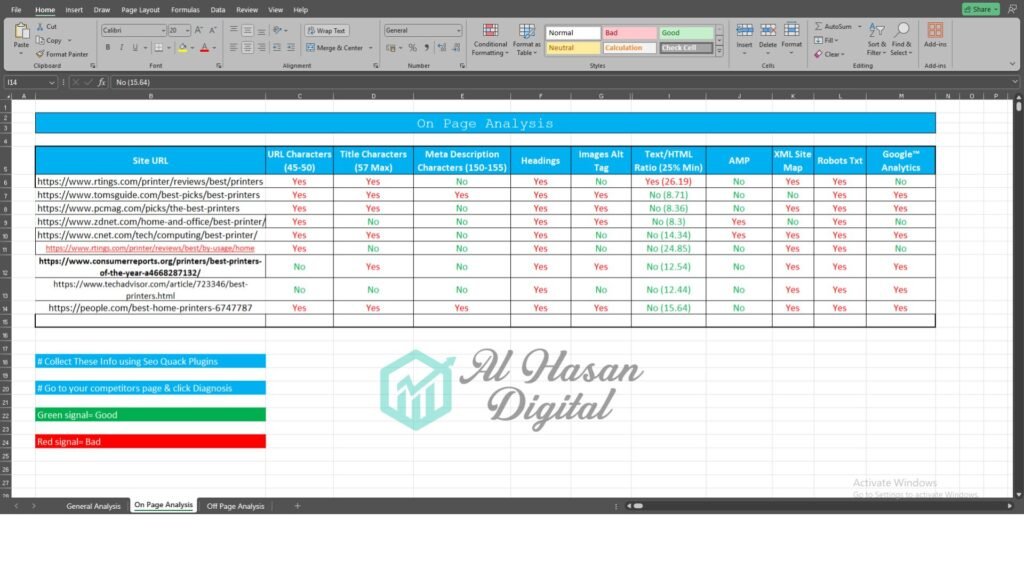Open the Off Page Analysis sheet

(236, 506)
